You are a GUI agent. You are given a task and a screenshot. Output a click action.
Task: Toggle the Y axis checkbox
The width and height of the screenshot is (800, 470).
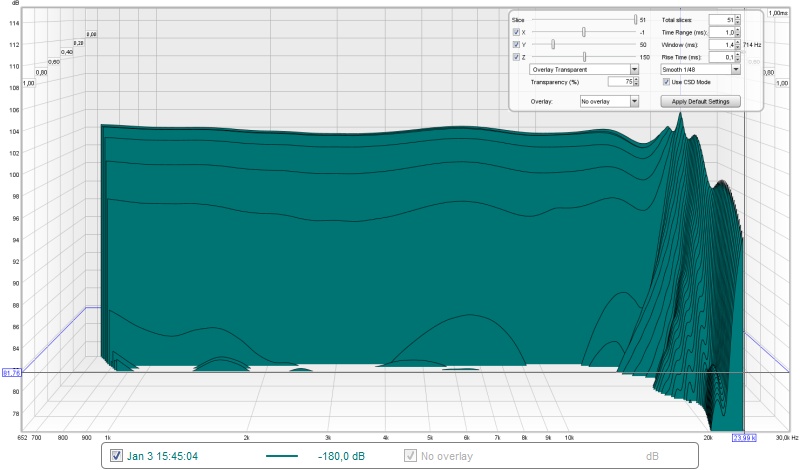coord(516,44)
